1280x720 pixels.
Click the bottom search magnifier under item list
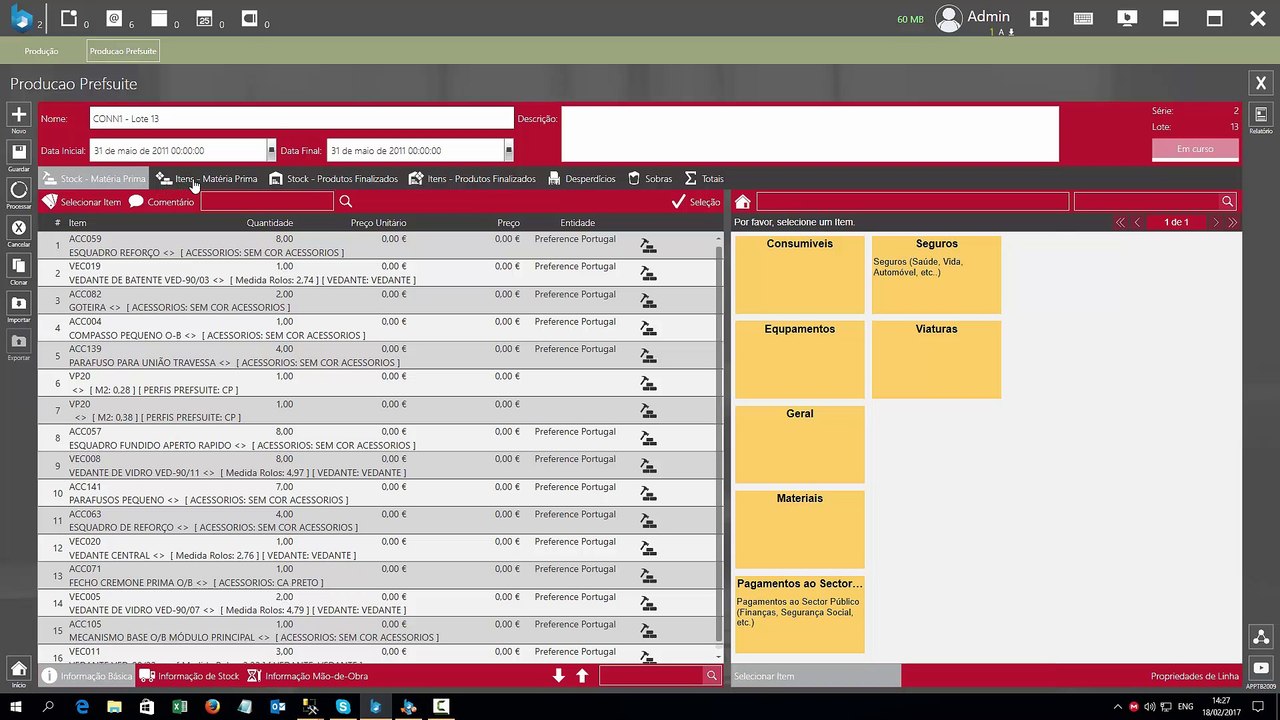point(711,676)
